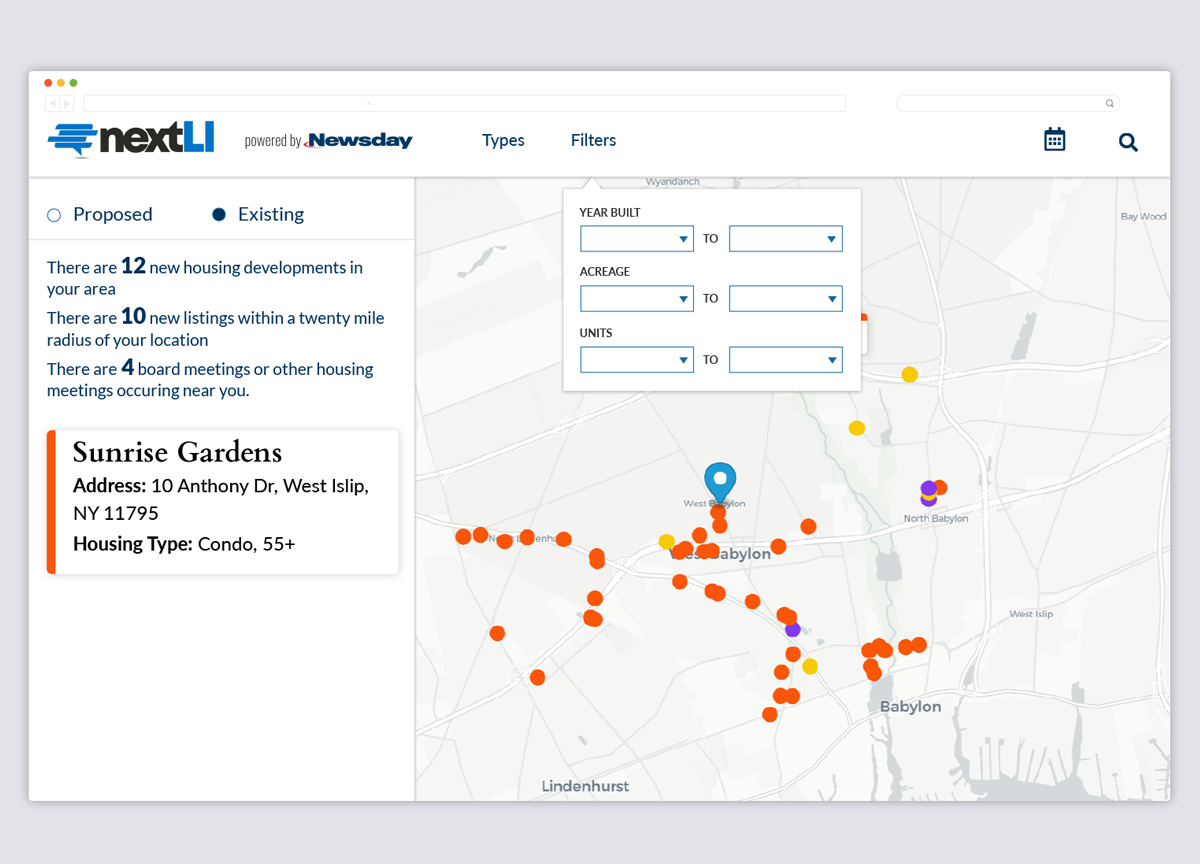Click the browser address bar

pos(464,103)
